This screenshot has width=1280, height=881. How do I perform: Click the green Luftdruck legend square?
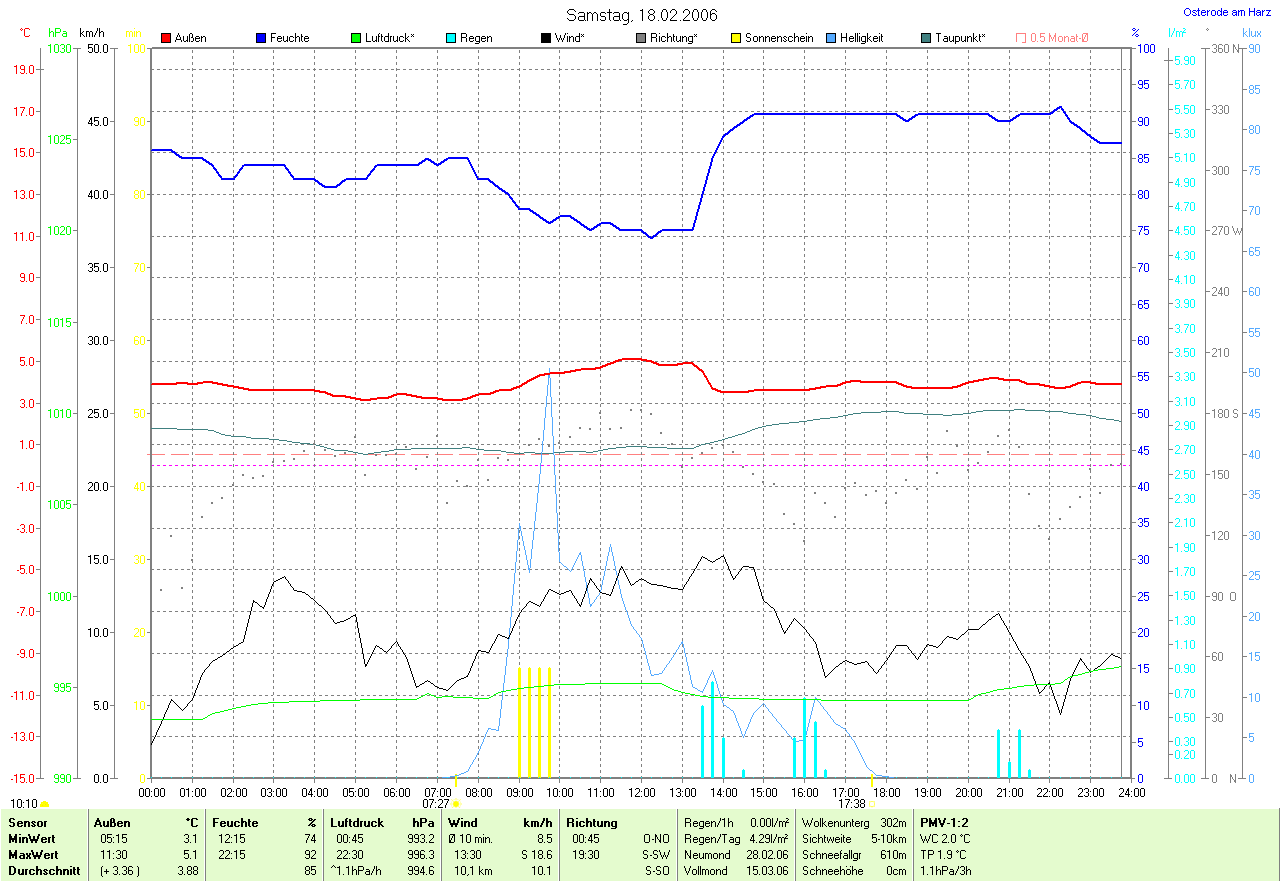point(356,38)
